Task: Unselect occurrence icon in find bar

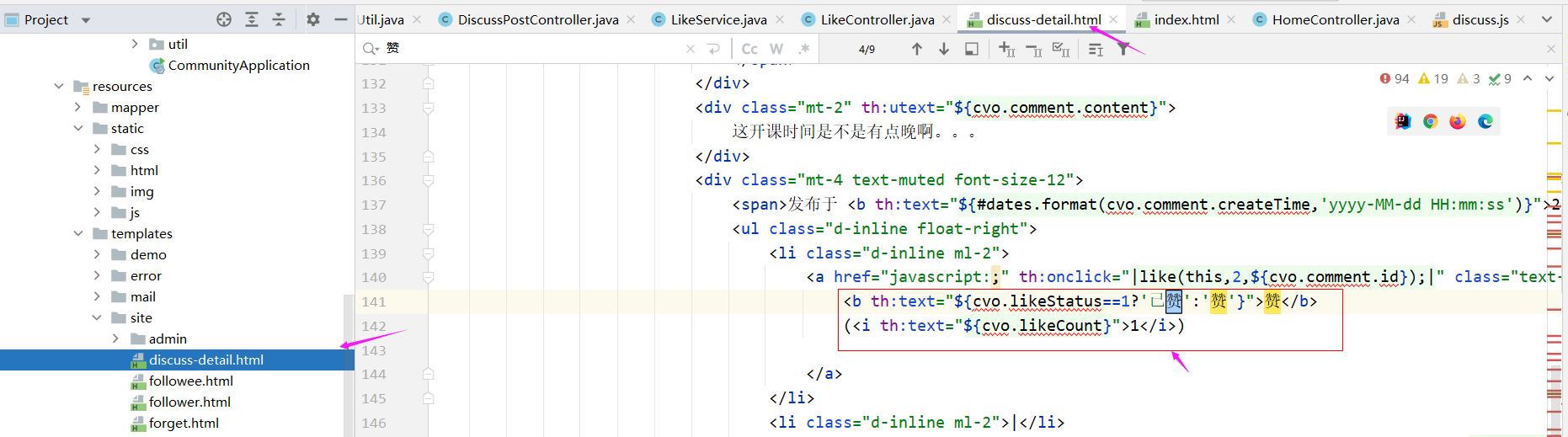Action: click(x=1034, y=51)
